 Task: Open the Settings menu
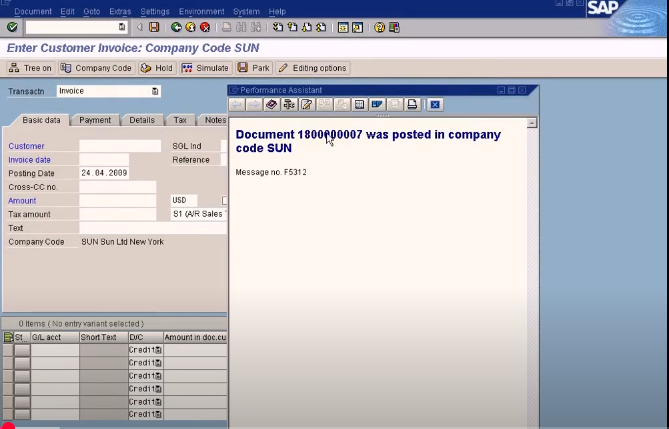coord(155,12)
